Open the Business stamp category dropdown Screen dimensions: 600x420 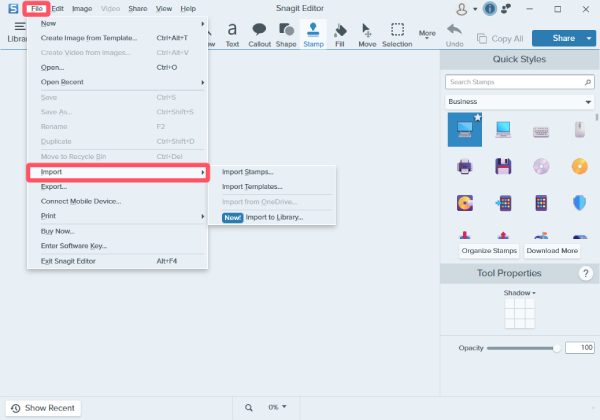520,102
